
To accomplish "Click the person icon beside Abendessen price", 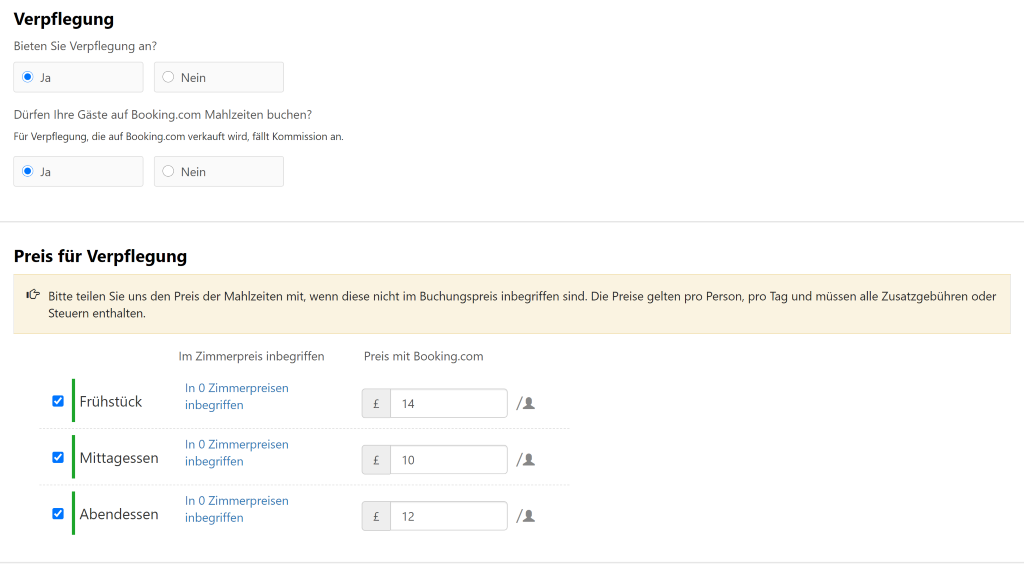I will [x=529, y=516].
